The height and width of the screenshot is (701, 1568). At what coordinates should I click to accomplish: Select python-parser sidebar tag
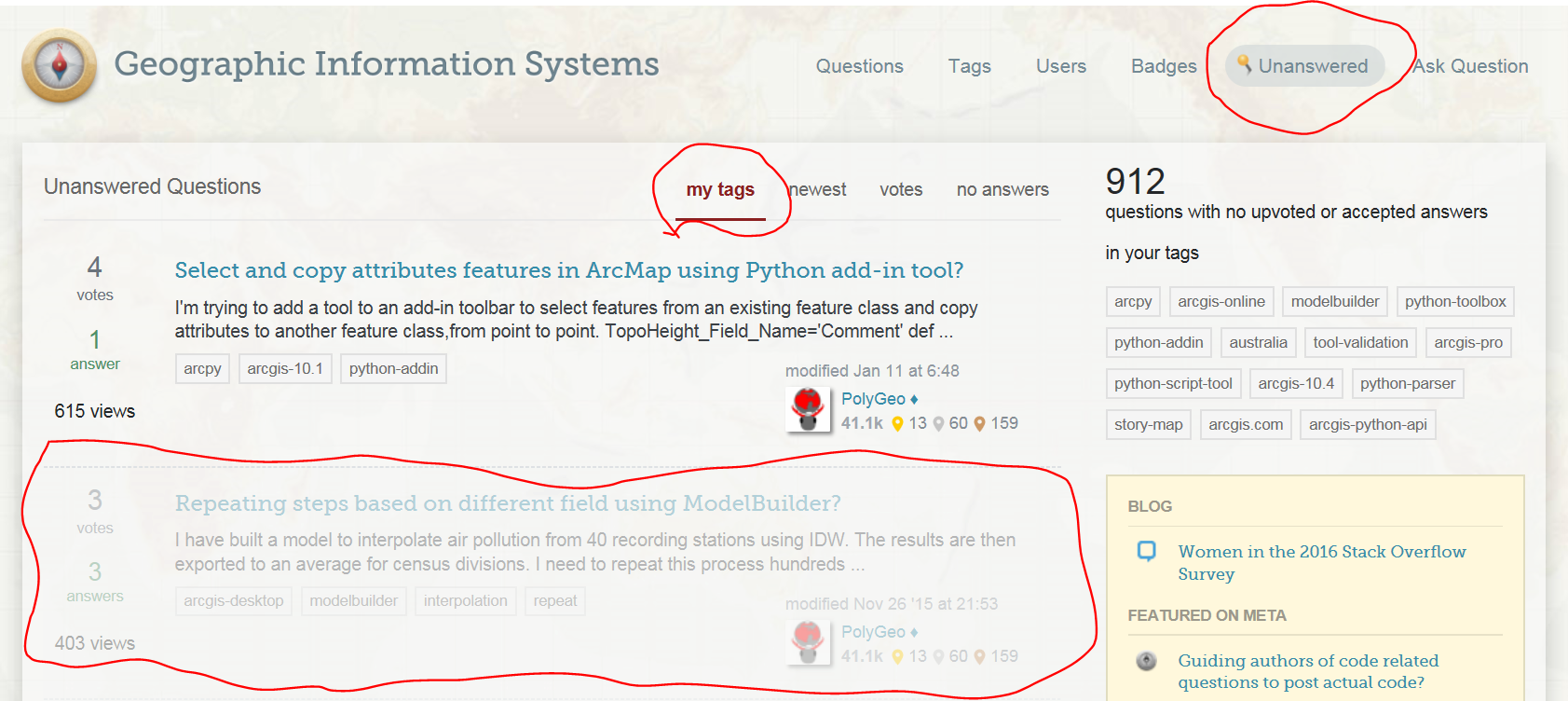click(x=1408, y=384)
